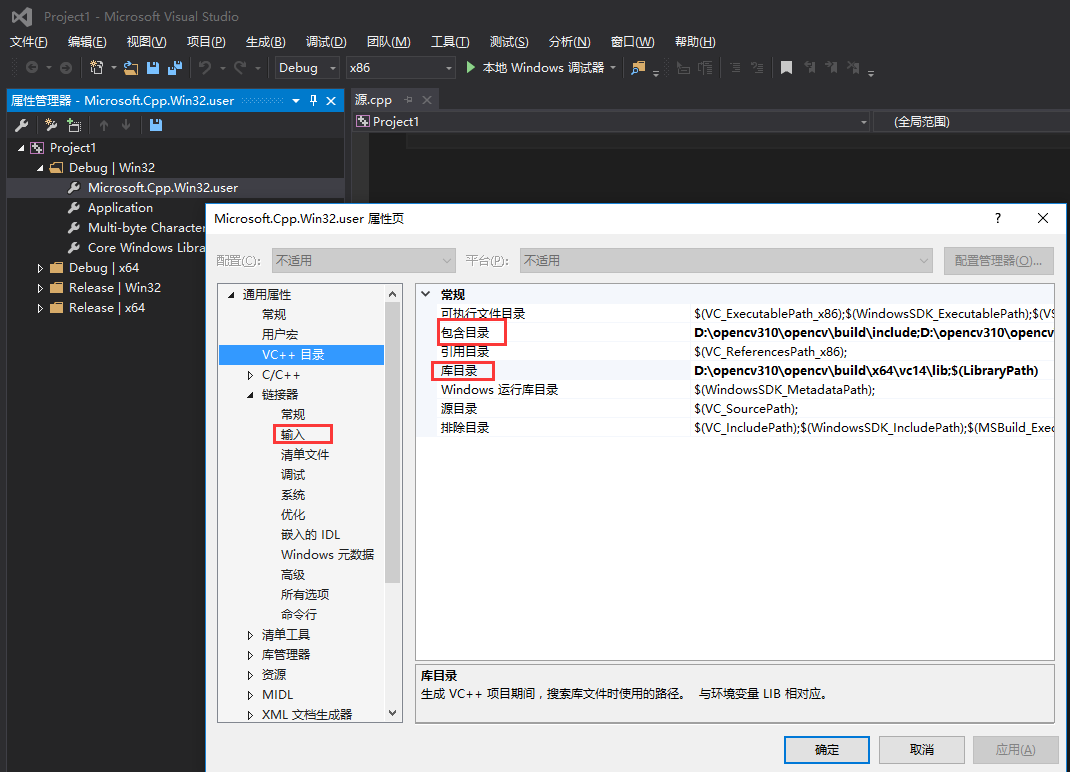Expand the Debug | x64 folder
This screenshot has height=772, width=1070.
(40, 268)
